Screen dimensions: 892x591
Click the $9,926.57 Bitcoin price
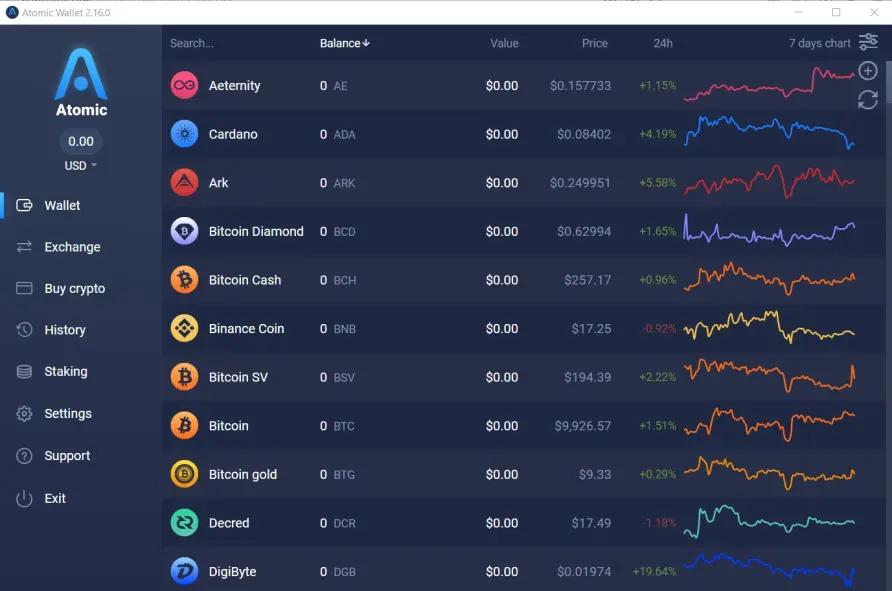point(583,425)
